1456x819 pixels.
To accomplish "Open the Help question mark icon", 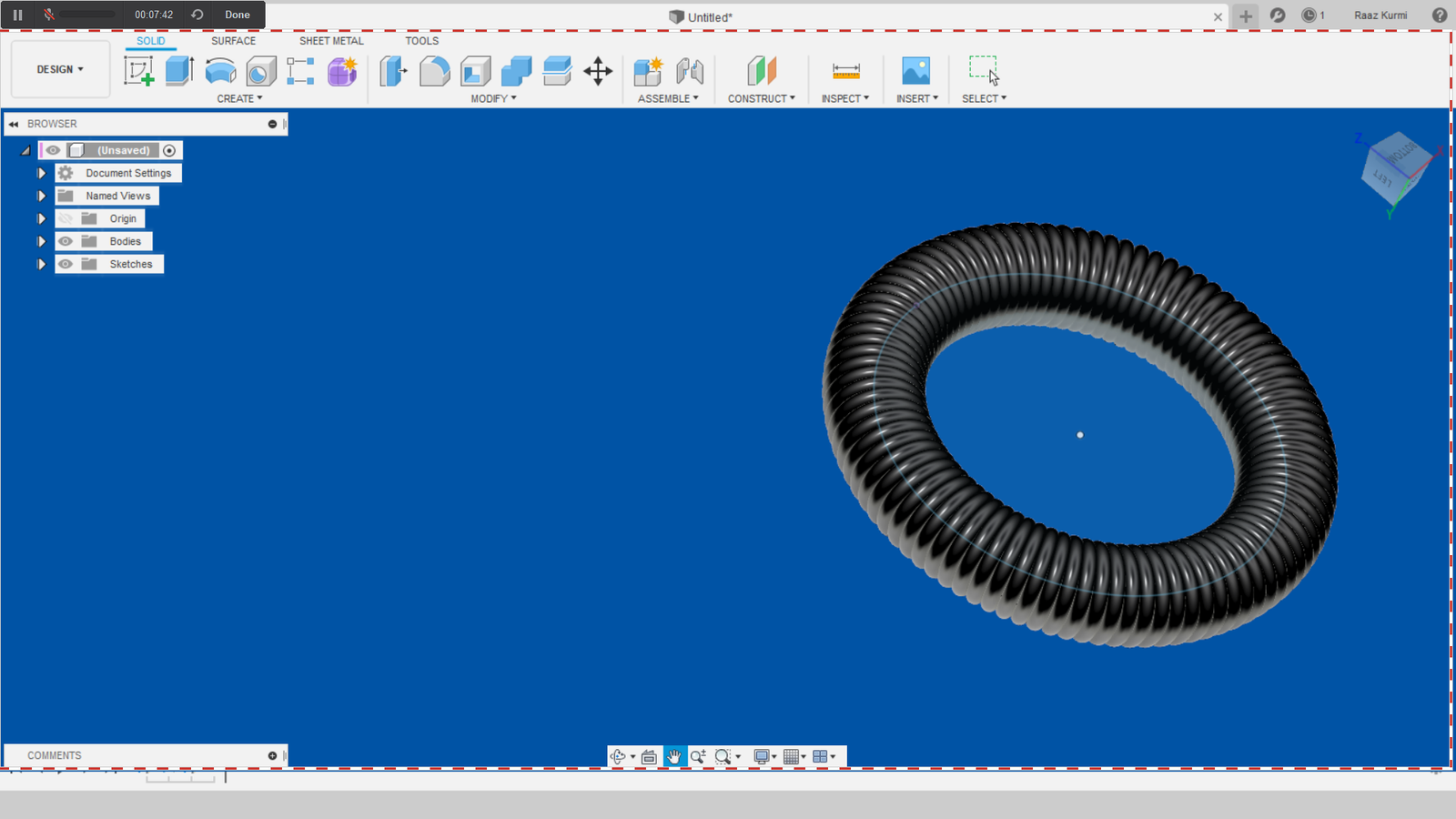I will pyautogui.click(x=1440, y=15).
